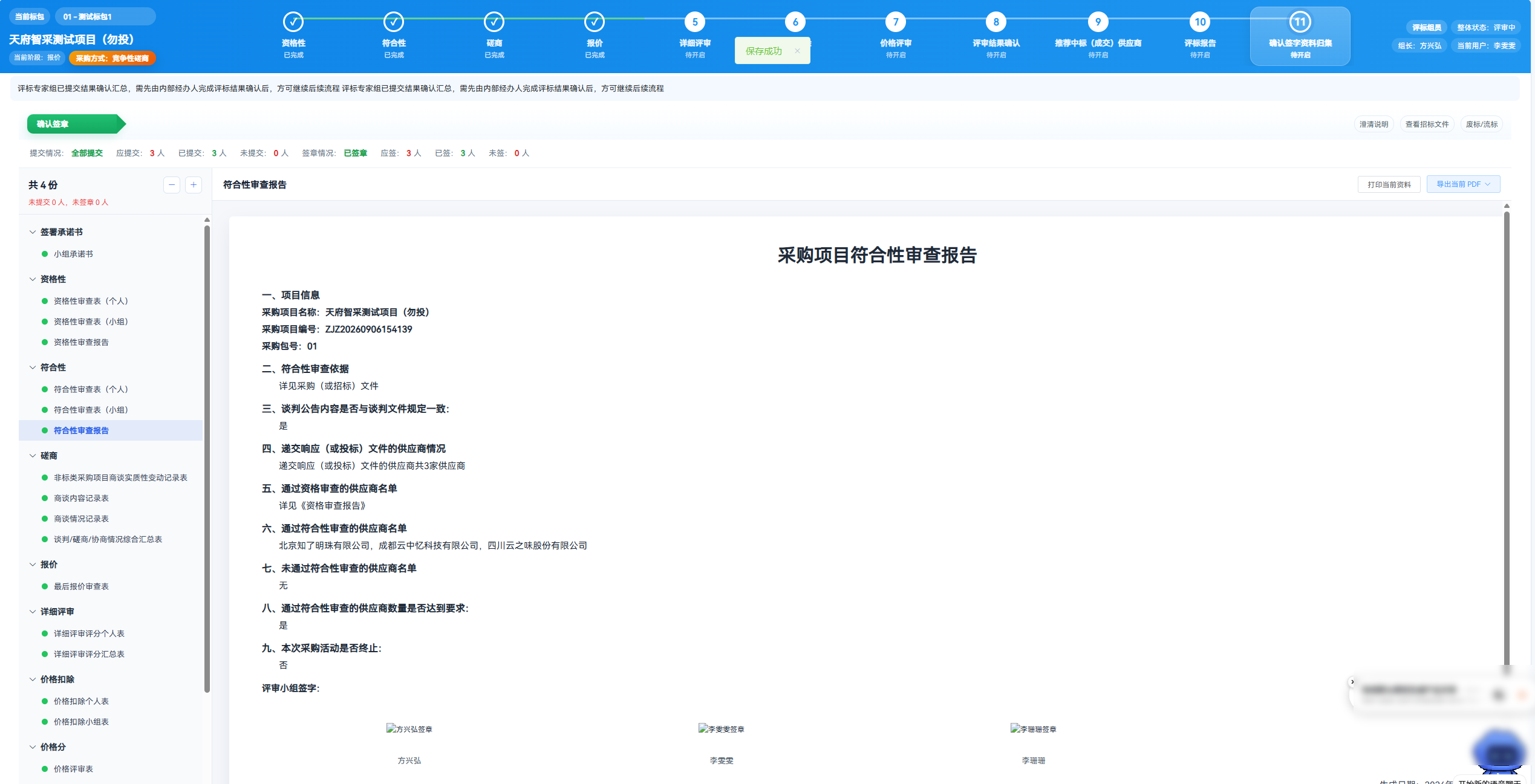Click 打印当前资料 button

(1389, 184)
